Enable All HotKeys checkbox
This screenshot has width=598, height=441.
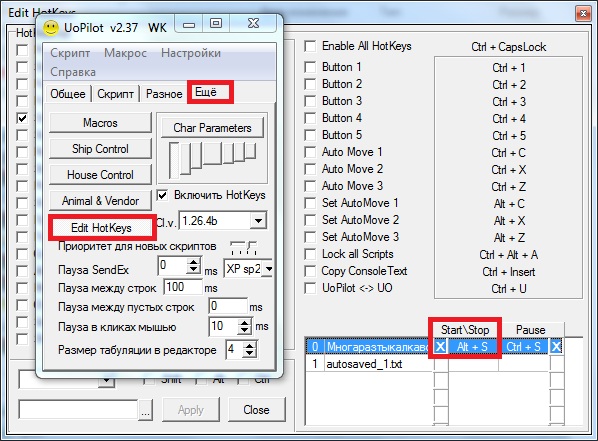(310, 46)
